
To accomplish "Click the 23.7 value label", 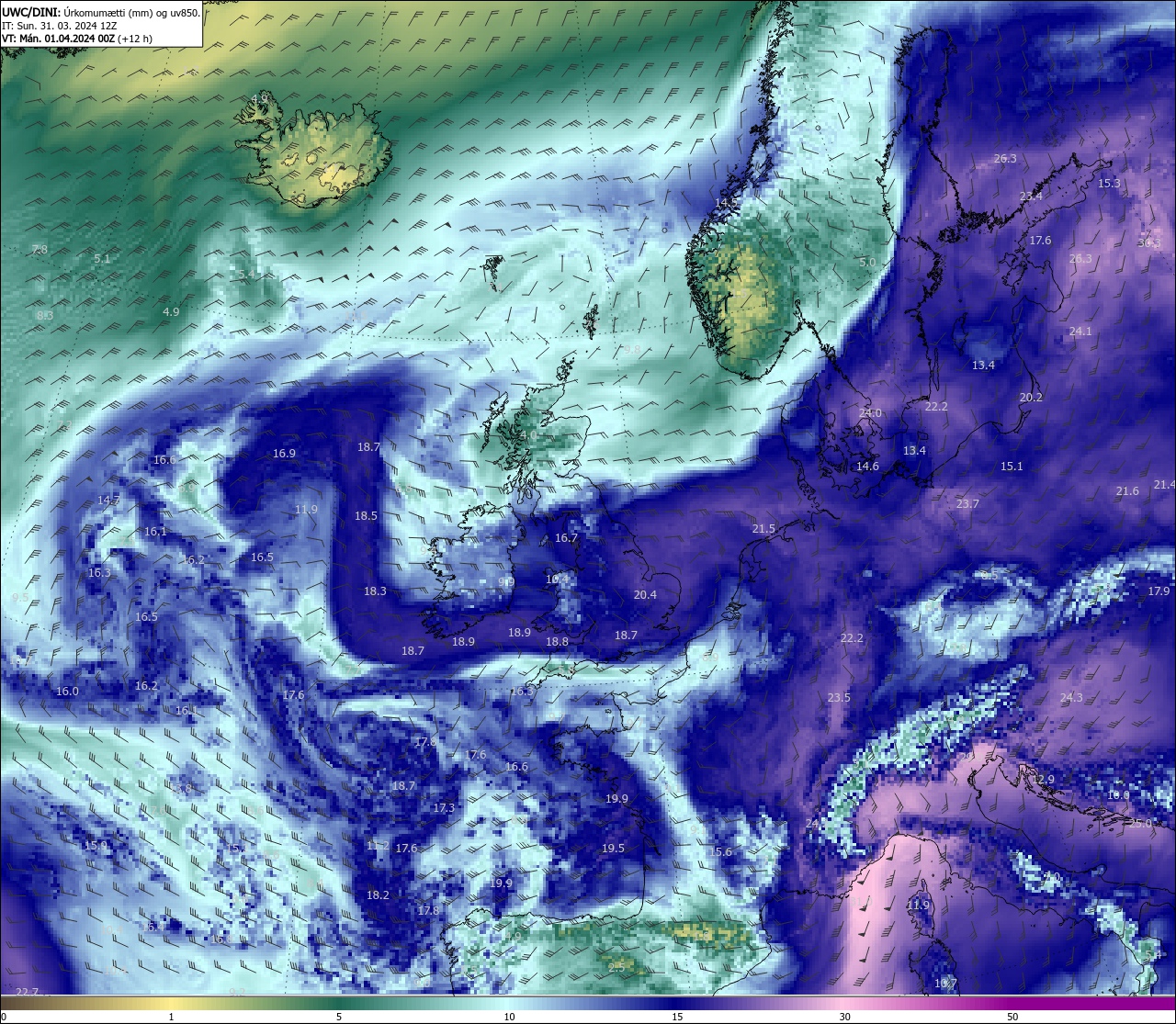I will 967,503.
